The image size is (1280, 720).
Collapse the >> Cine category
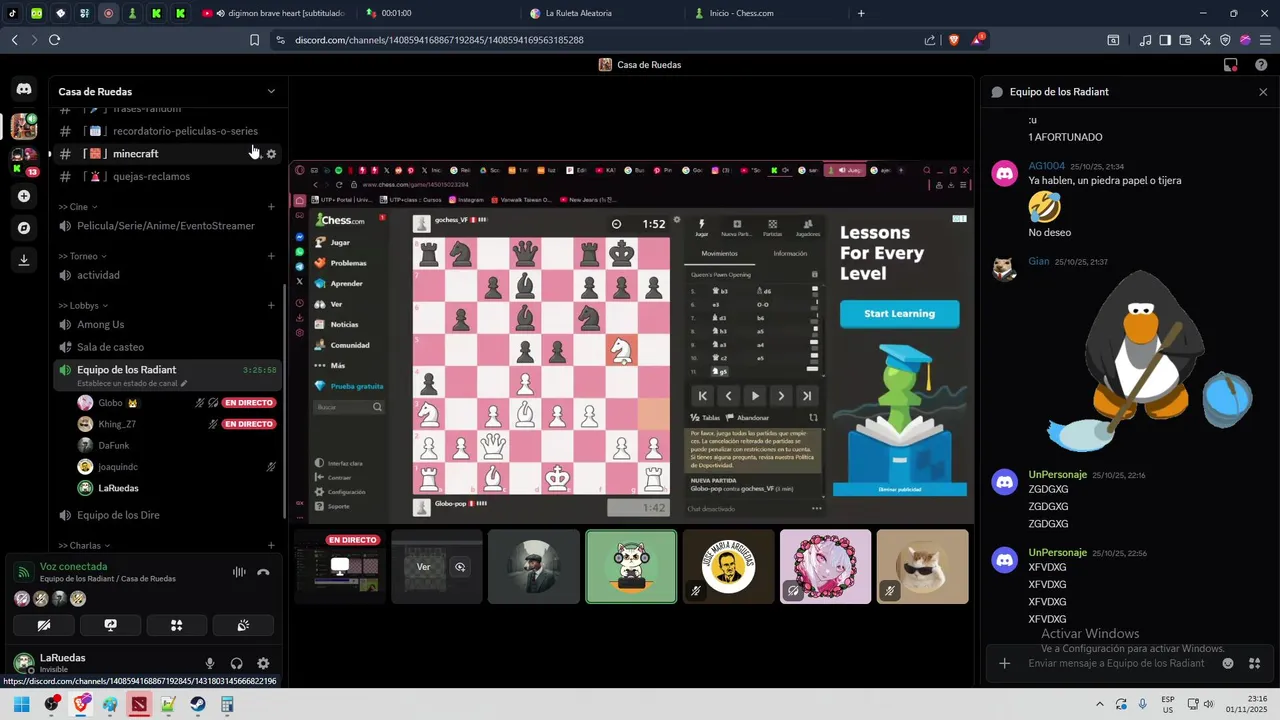point(77,207)
